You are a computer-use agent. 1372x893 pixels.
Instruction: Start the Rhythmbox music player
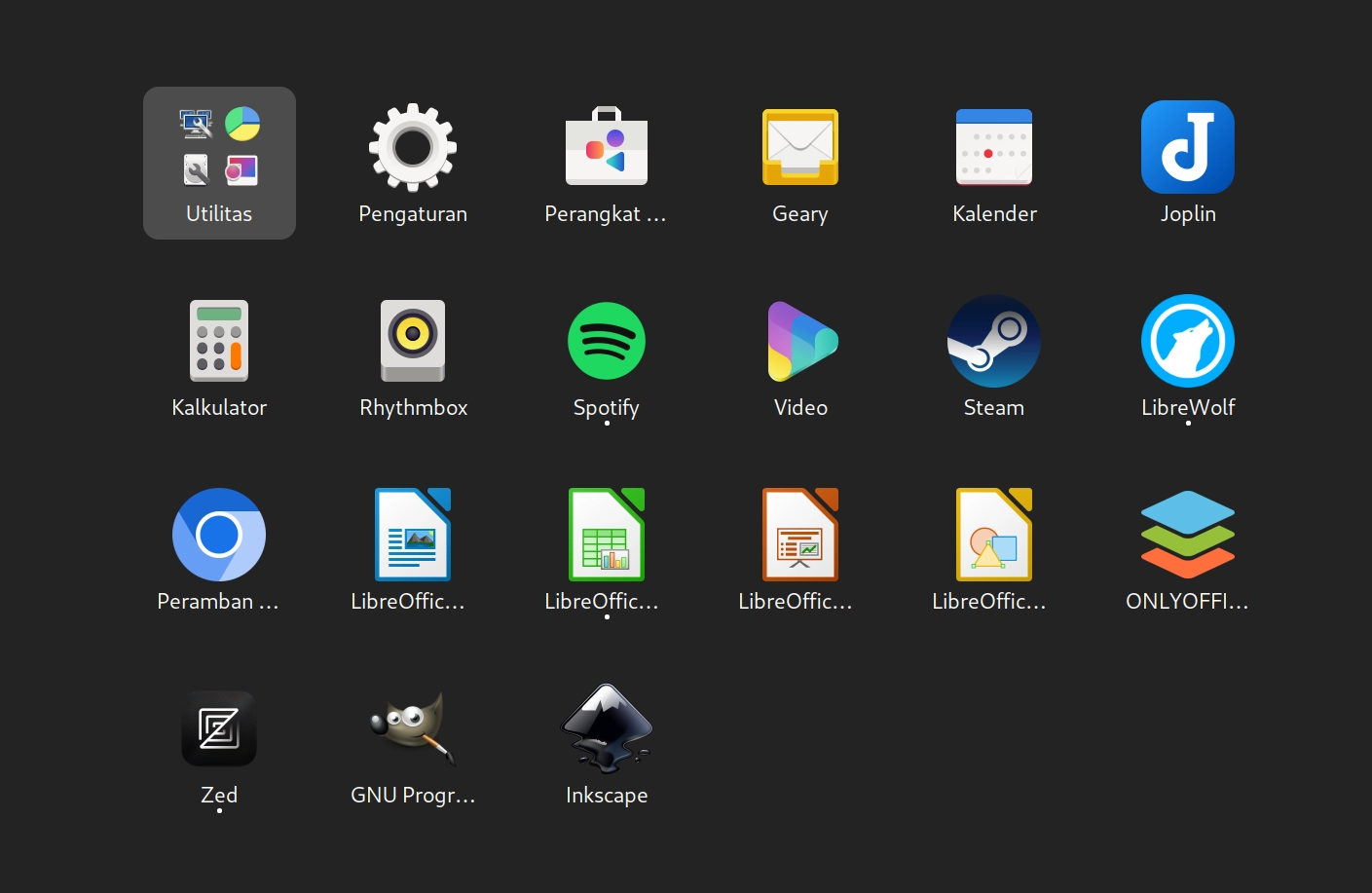pos(413,341)
